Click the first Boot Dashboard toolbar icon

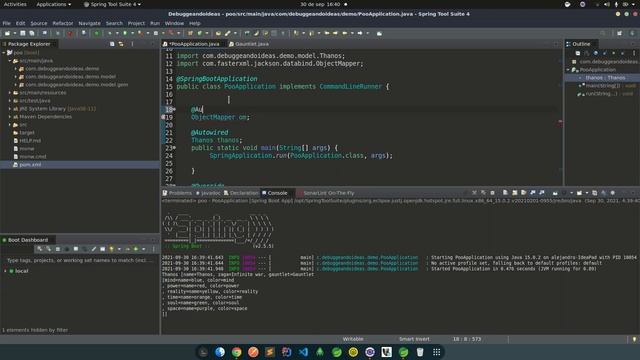(x=40, y=249)
